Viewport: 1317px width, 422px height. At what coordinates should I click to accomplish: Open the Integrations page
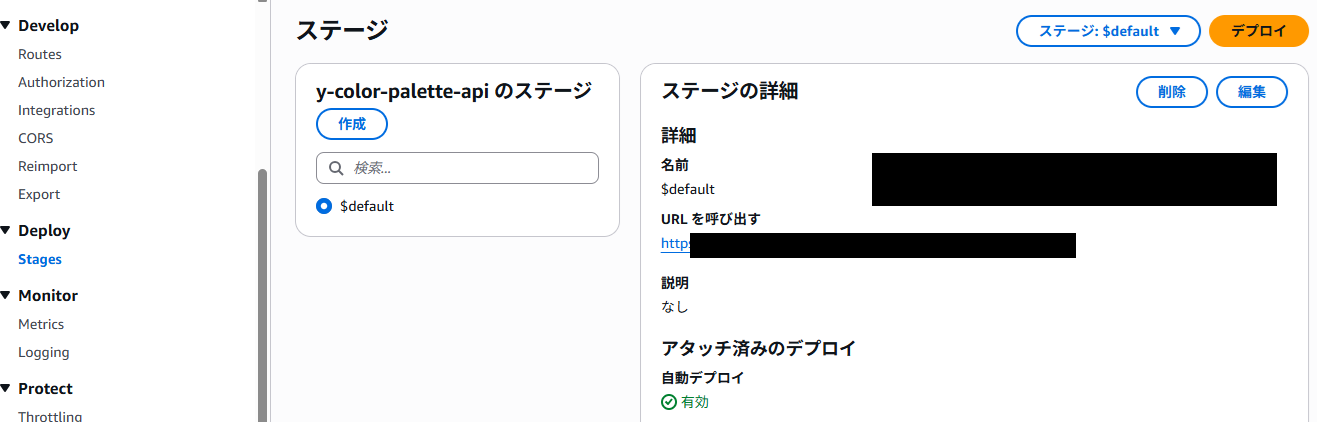click(x=57, y=110)
